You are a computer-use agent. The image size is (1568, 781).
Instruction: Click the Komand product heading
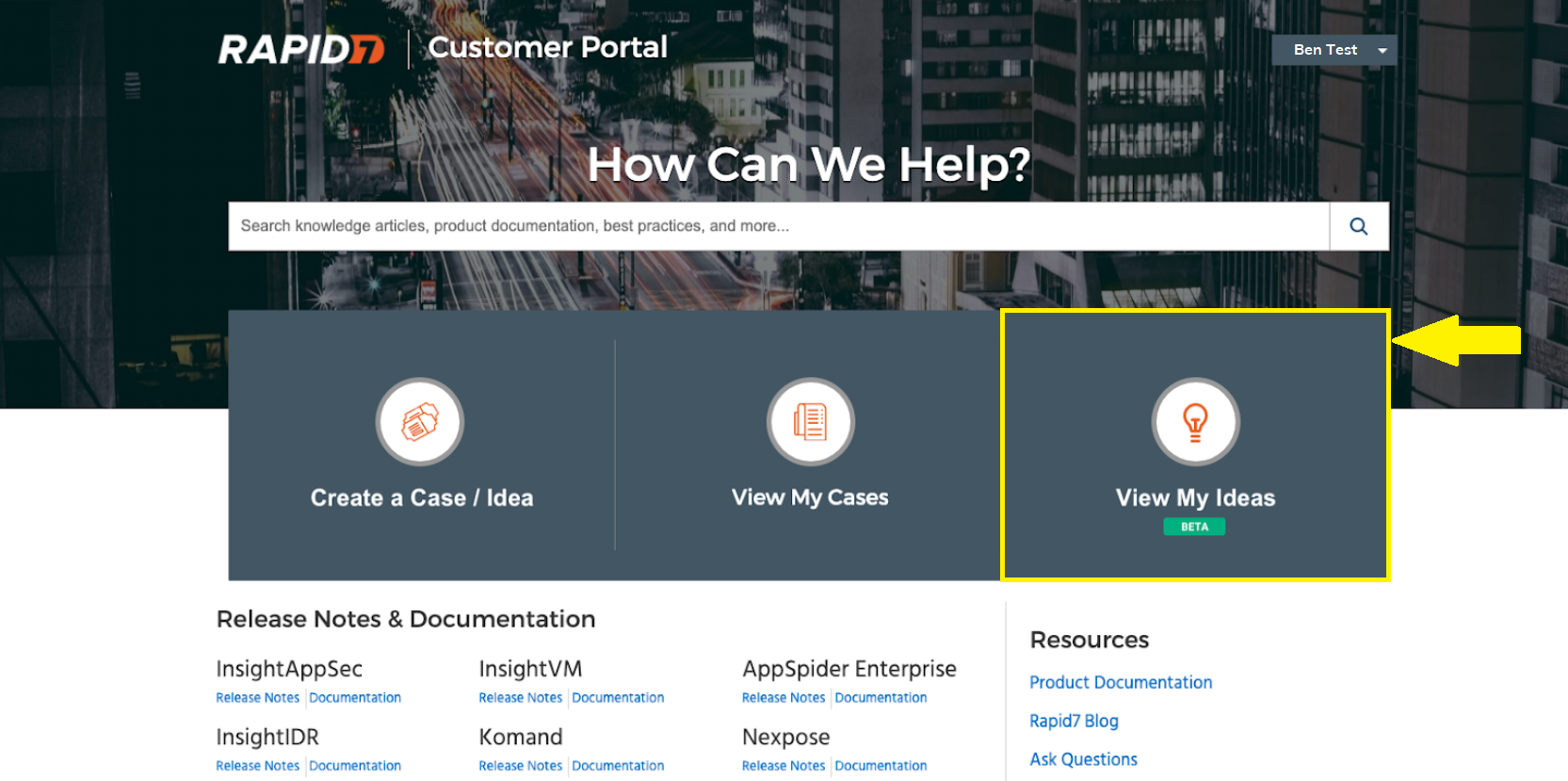pos(521,737)
